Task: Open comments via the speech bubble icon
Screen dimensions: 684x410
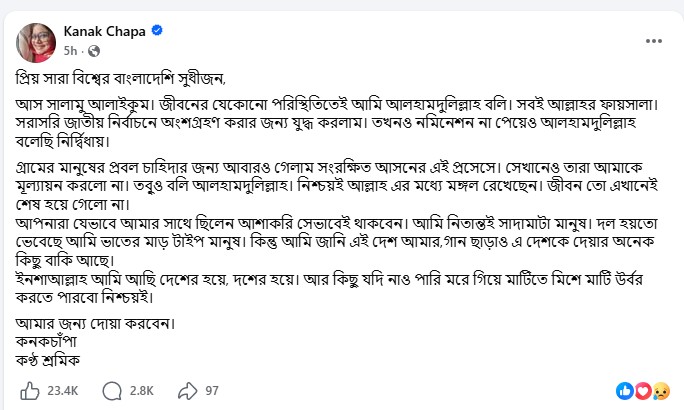Action: click(x=113, y=390)
